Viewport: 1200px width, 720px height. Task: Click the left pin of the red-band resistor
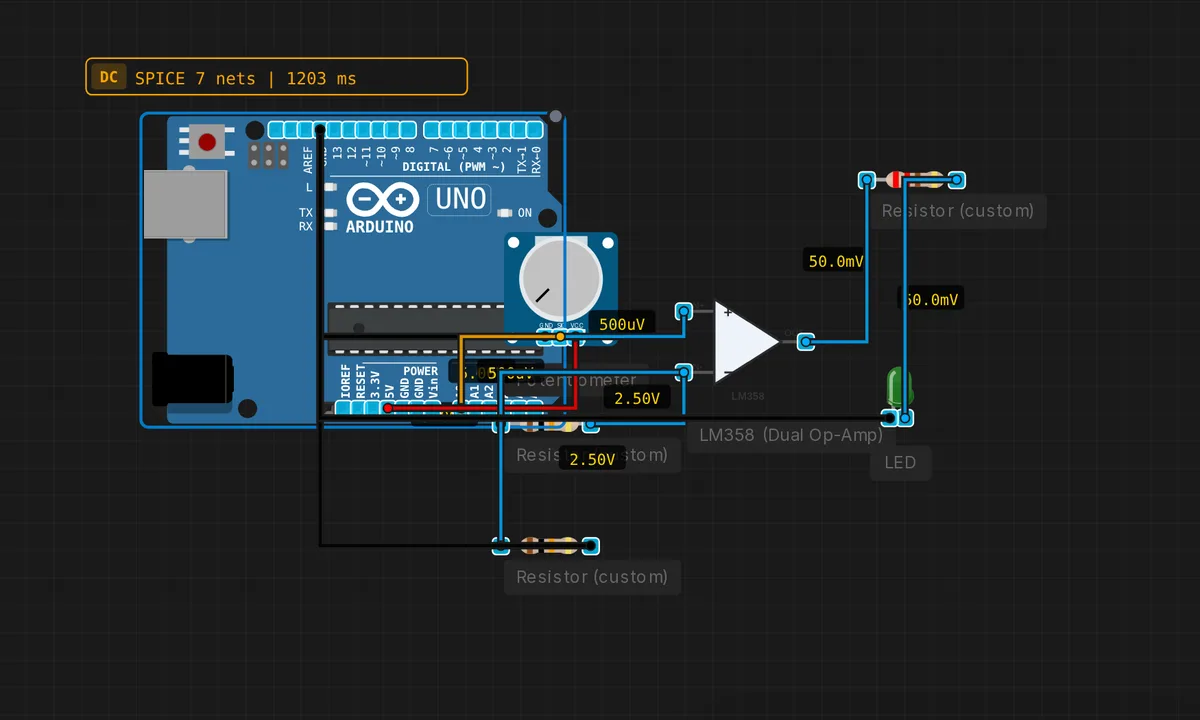[867, 180]
